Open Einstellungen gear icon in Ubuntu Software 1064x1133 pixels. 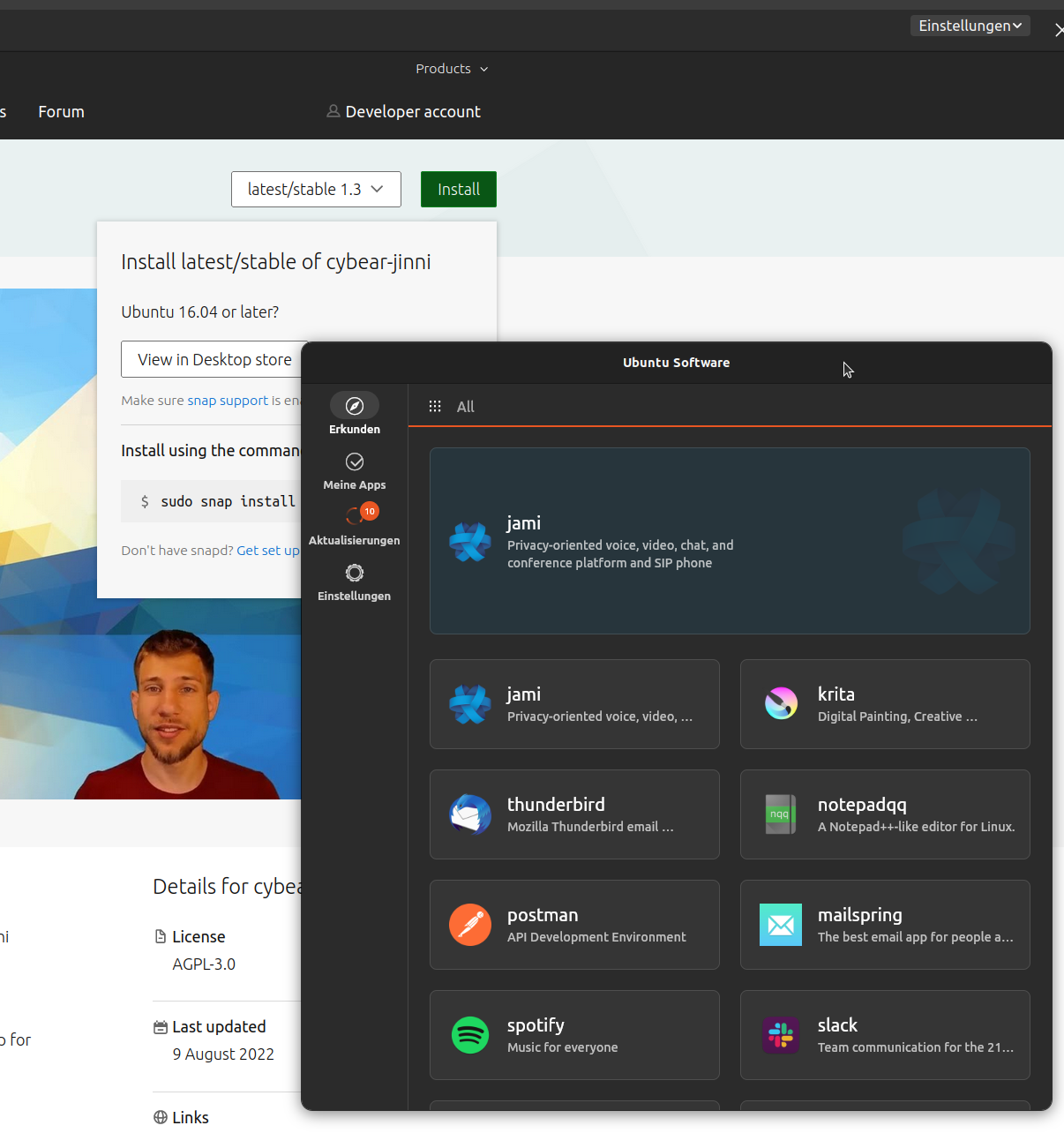[x=355, y=573]
